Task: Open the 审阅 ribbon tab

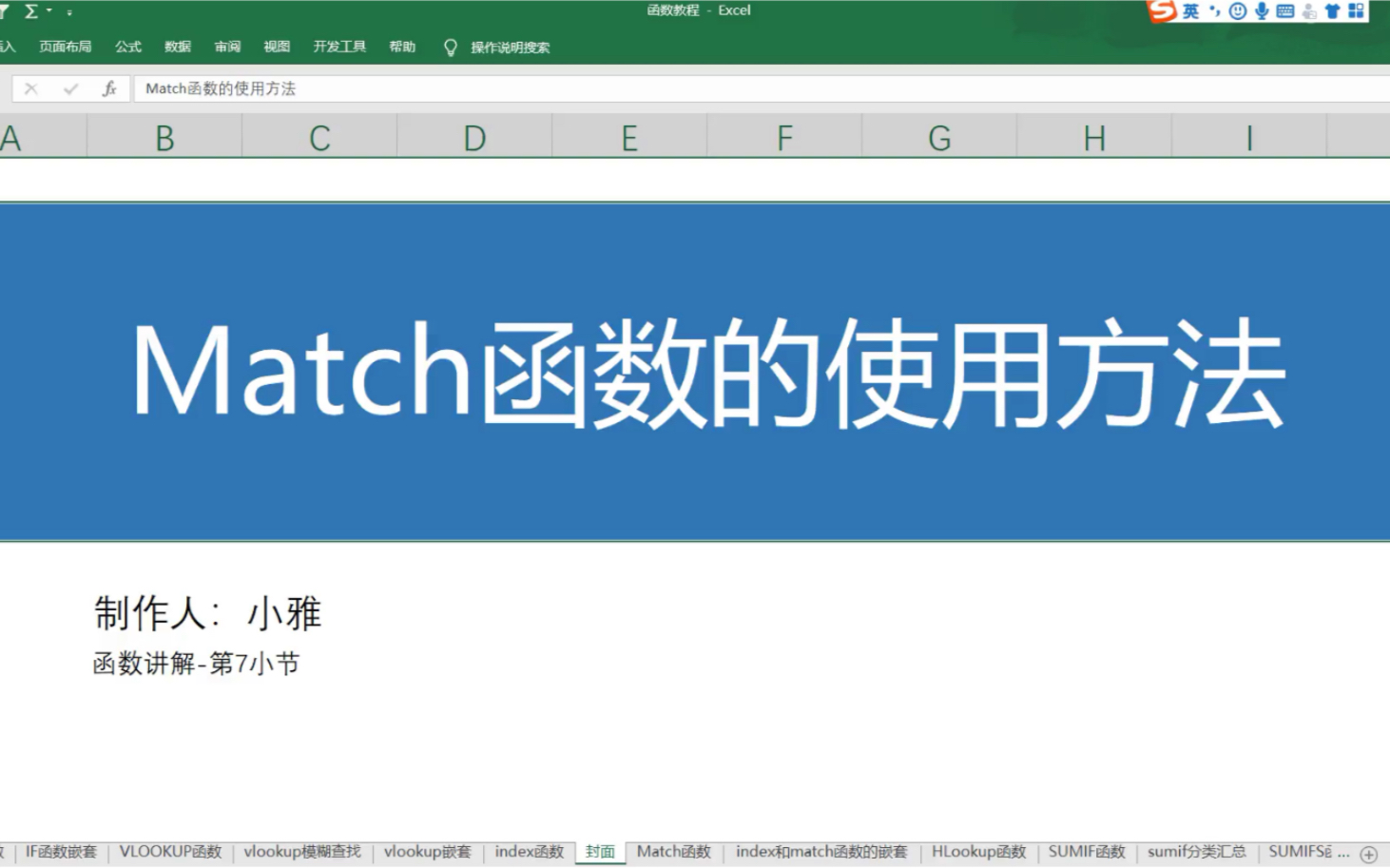Action: 227,47
